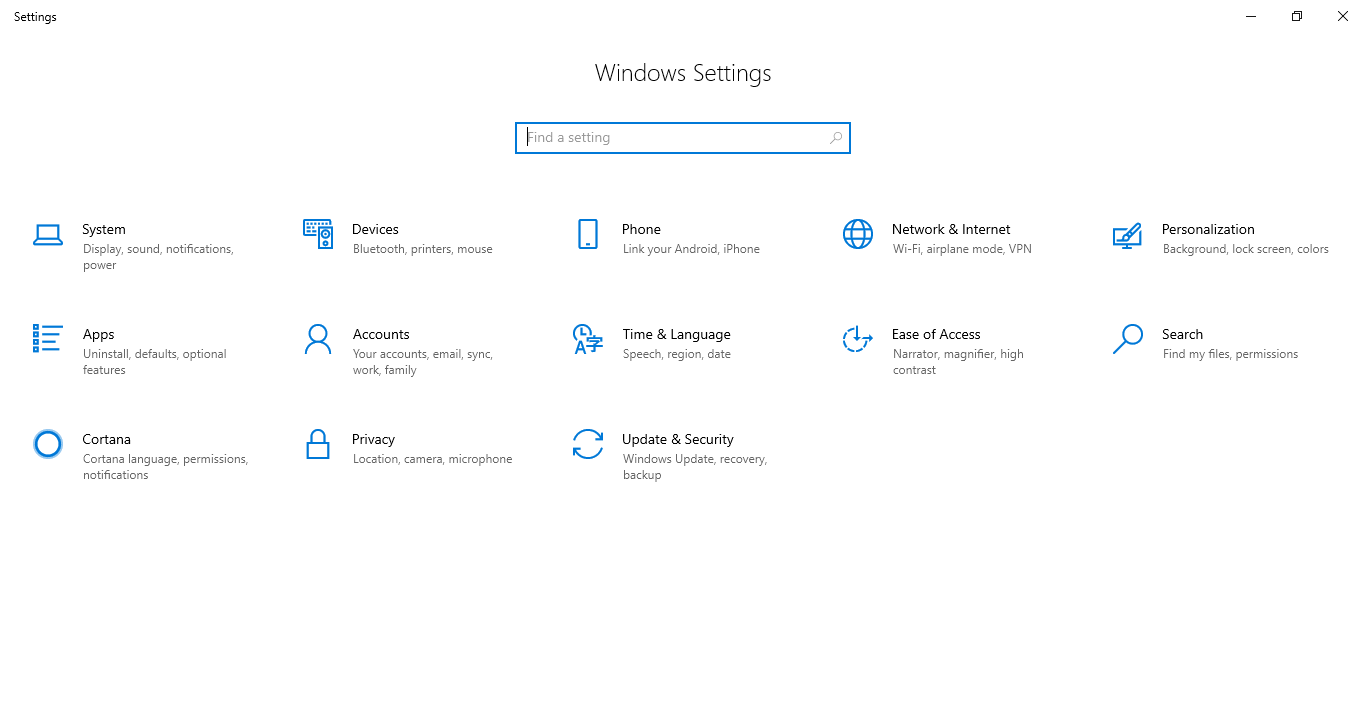
Task: Open the Update & Security title
Action: tap(678, 439)
